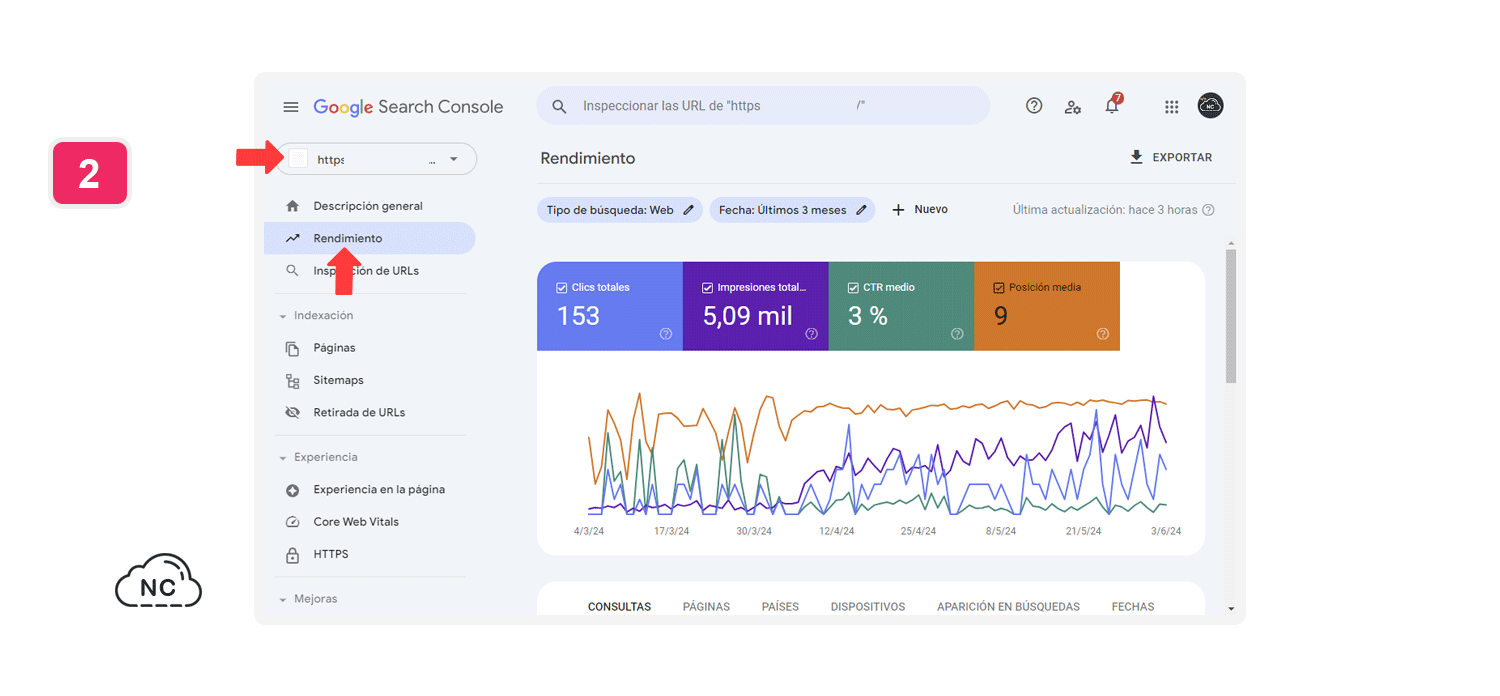Edit the Tipo de búsqueda filter pencil
The image size is (1500, 696).
pyautogui.click(x=688, y=210)
